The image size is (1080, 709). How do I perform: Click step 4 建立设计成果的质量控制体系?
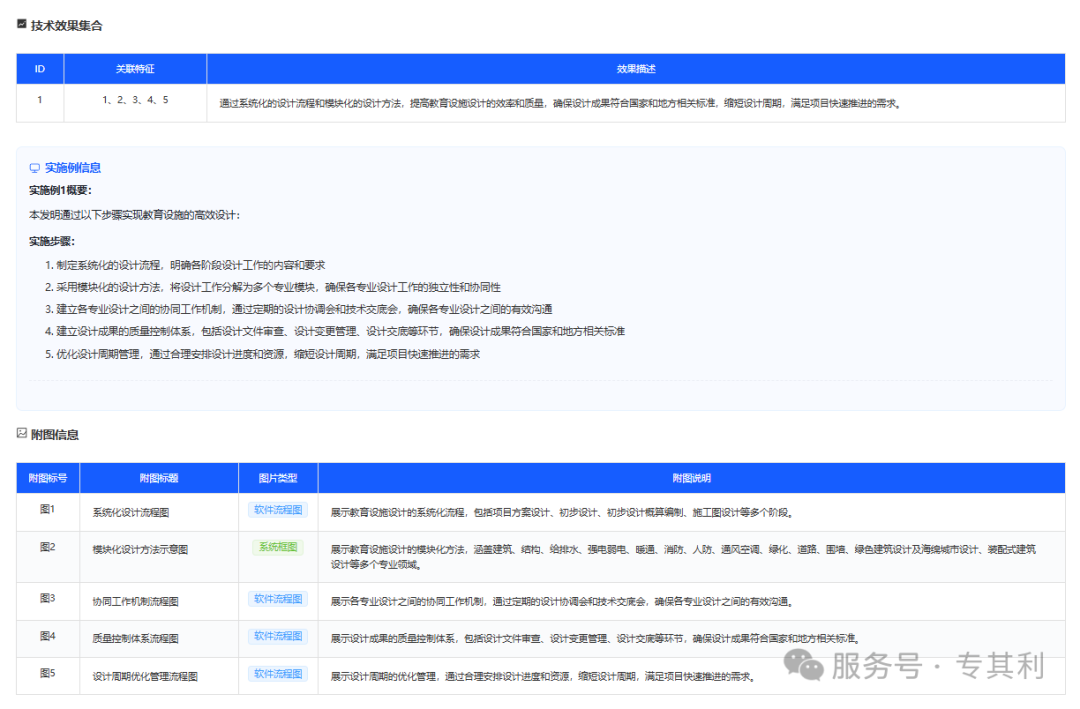click(x=335, y=331)
